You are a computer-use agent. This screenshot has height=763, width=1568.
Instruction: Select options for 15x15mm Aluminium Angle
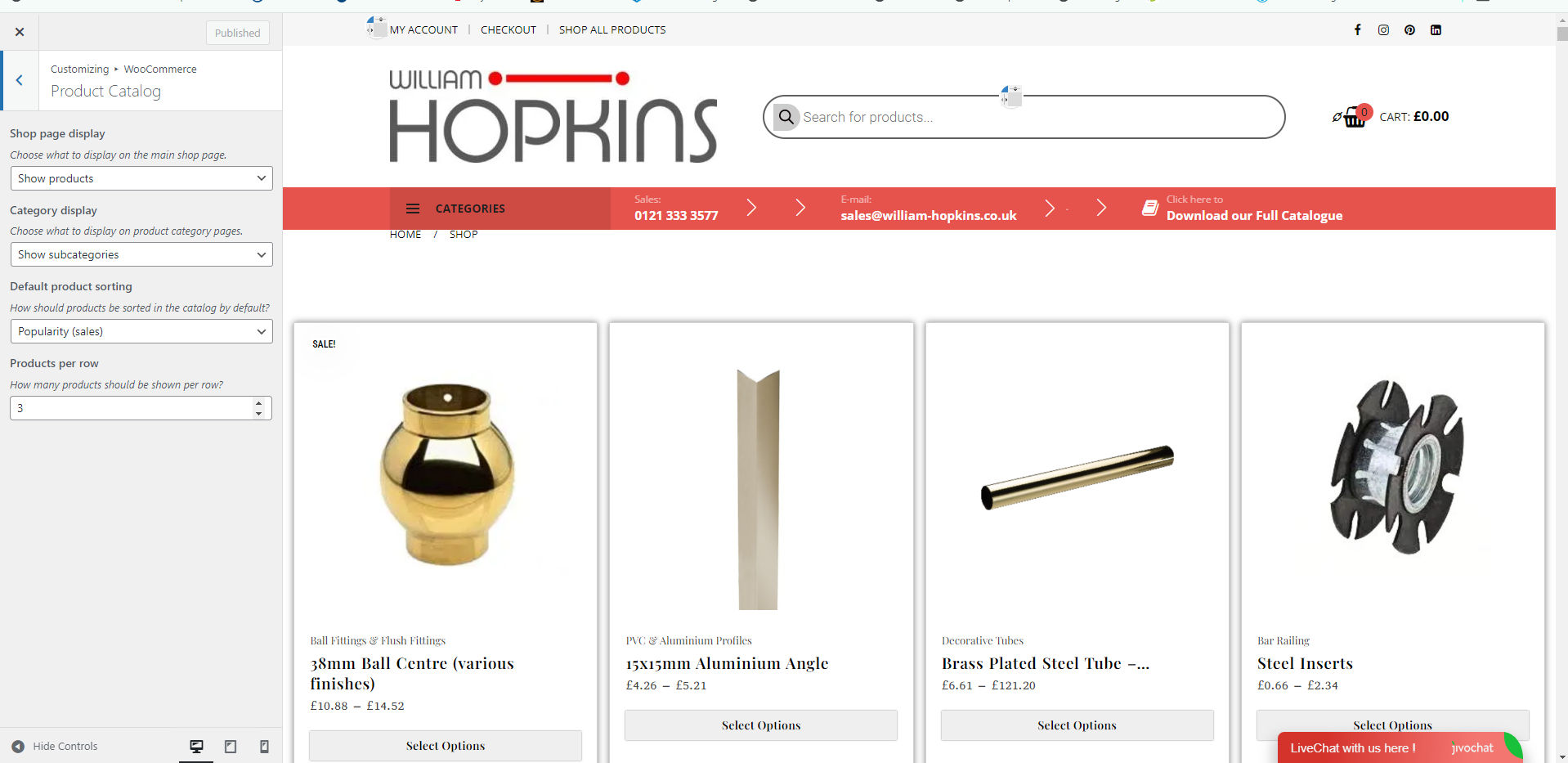coord(761,725)
